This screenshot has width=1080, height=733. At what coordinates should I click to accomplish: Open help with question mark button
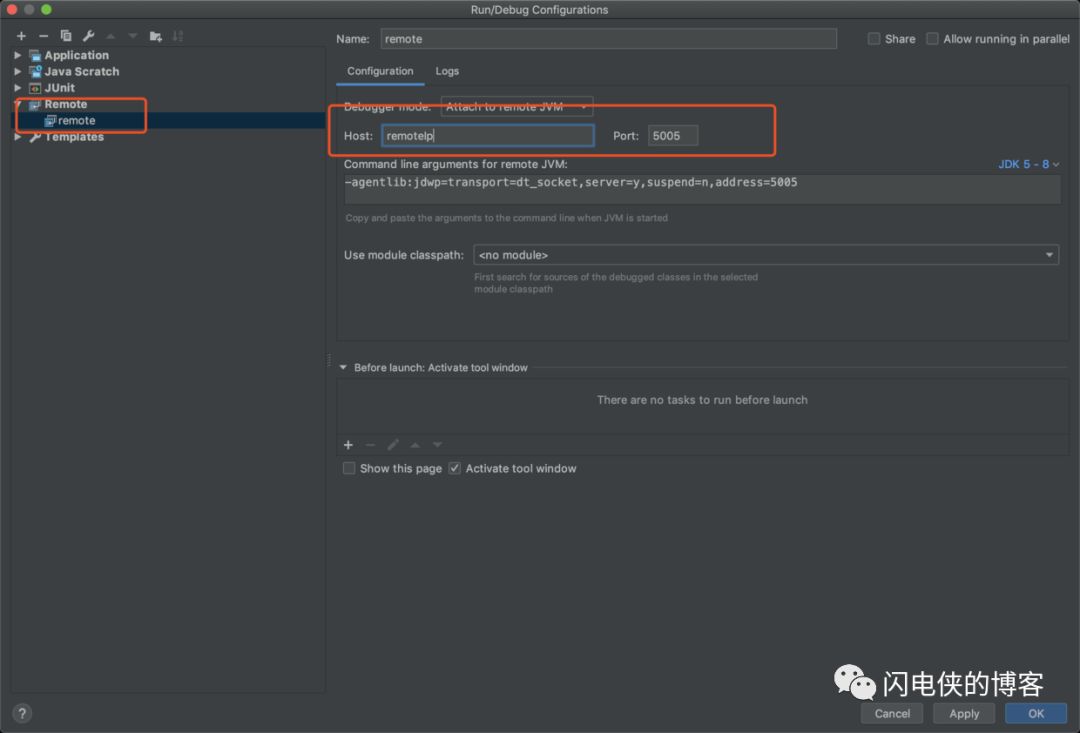point(22,713)
